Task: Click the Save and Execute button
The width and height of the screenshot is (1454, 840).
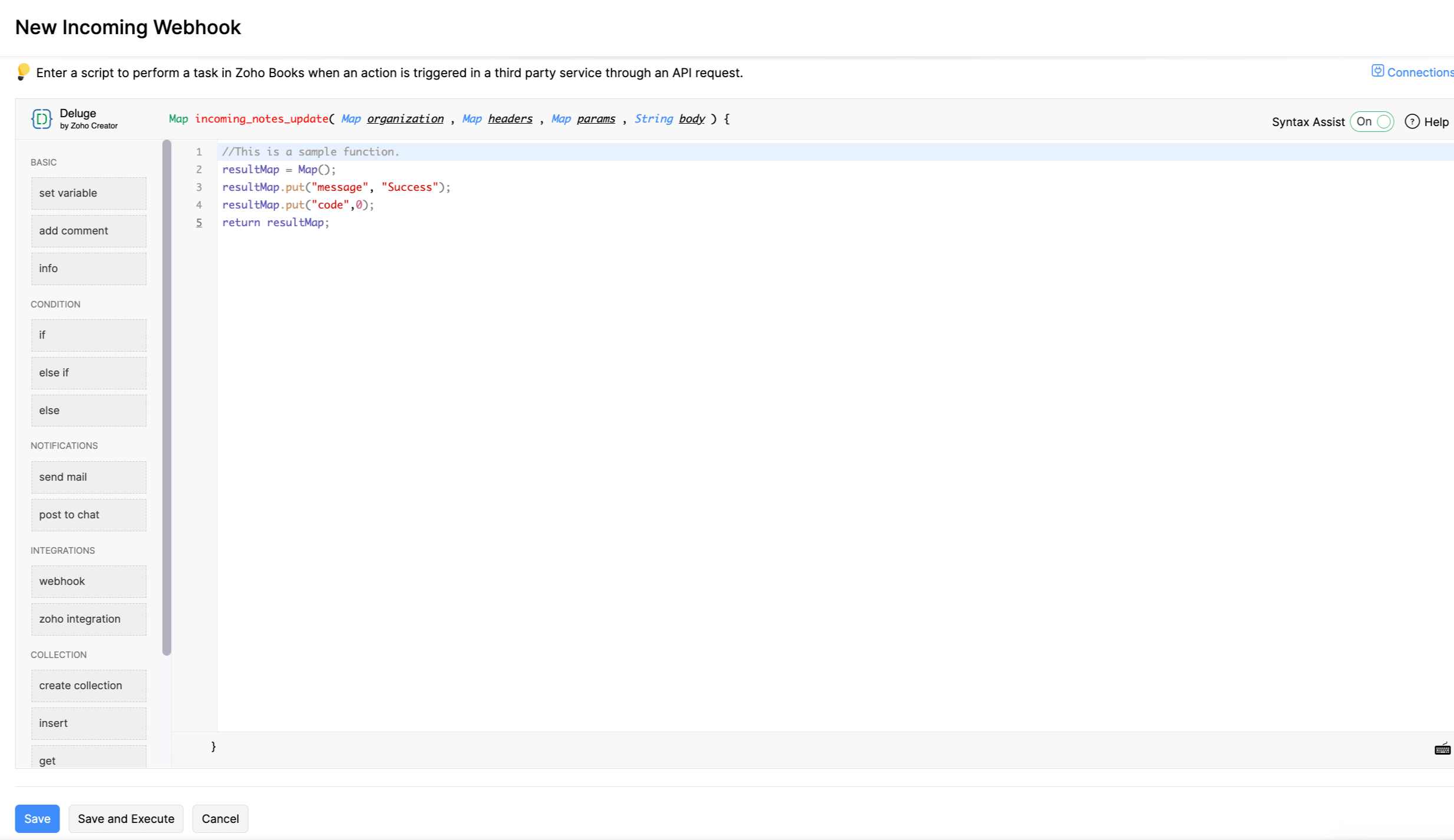Action: [x=126, y=818]
